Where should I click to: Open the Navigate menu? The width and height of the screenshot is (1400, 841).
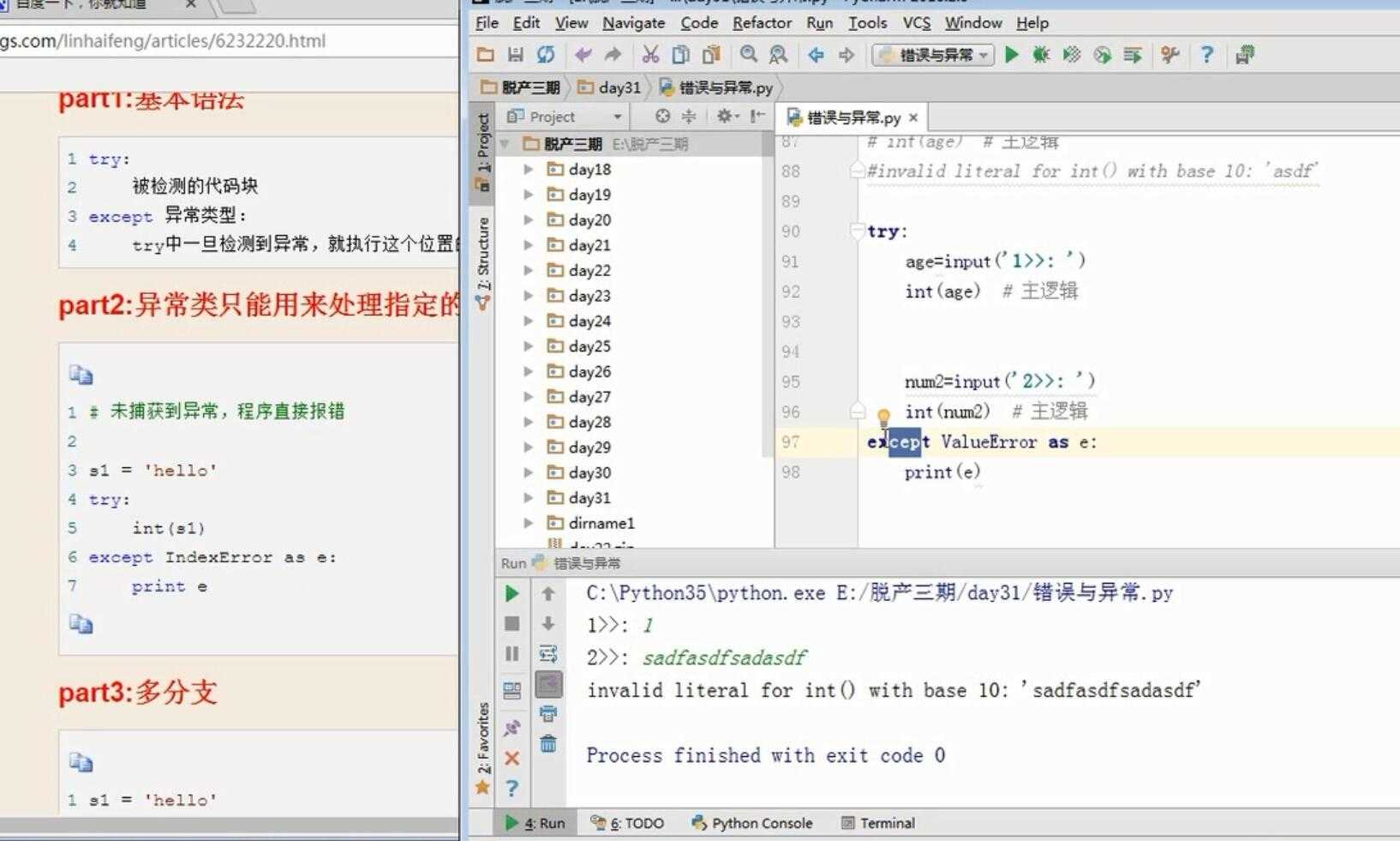click(633, 23)
